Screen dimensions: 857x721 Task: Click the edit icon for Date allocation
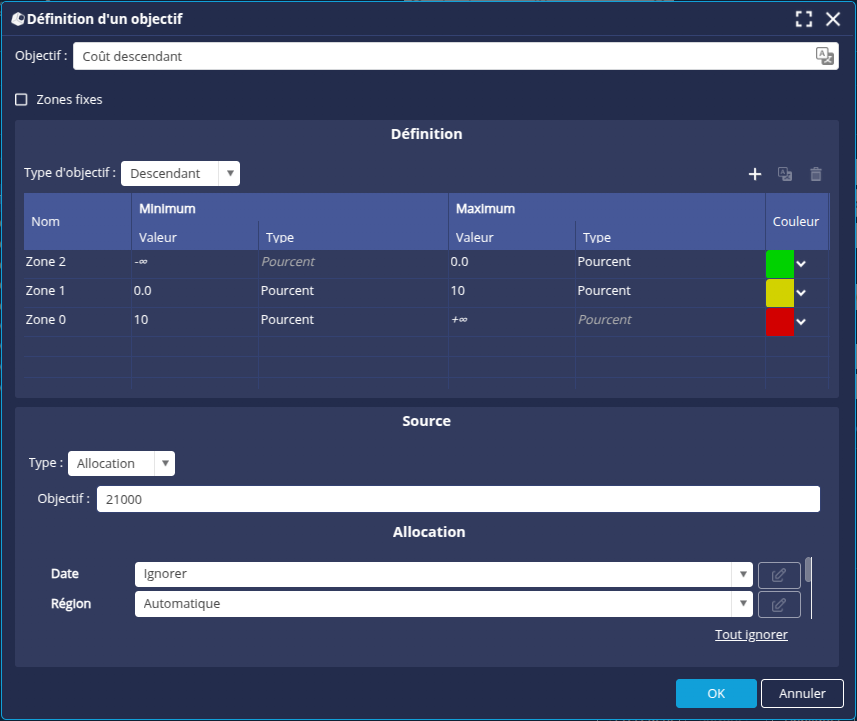click(x=779, y=575)
